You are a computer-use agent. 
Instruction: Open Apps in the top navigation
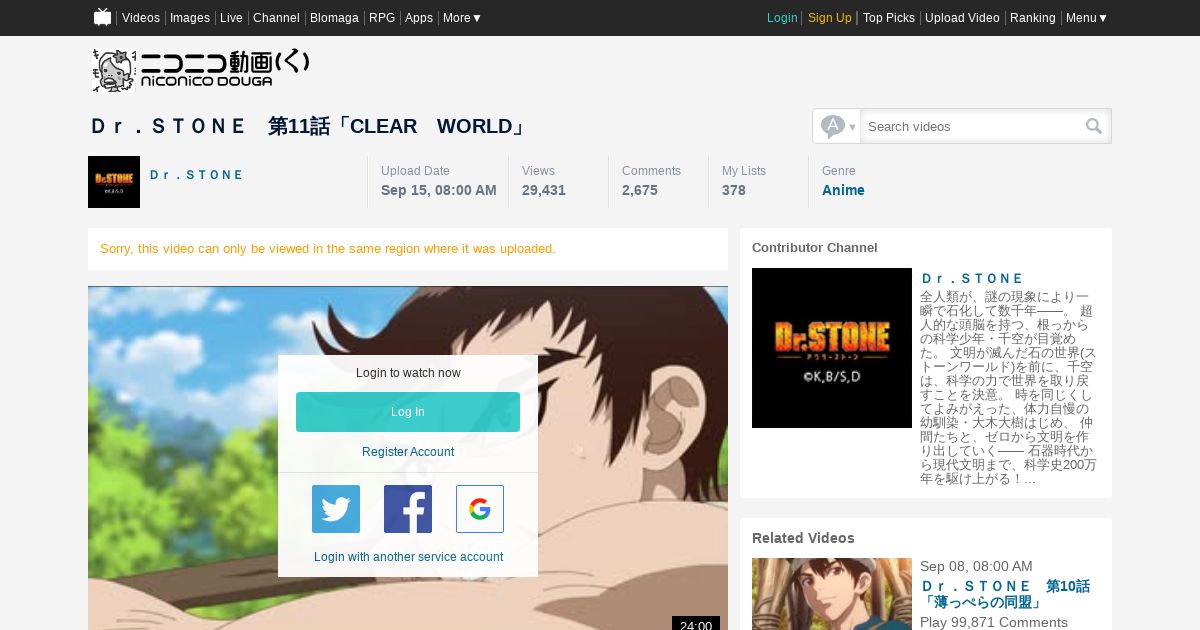click(419, 18)
